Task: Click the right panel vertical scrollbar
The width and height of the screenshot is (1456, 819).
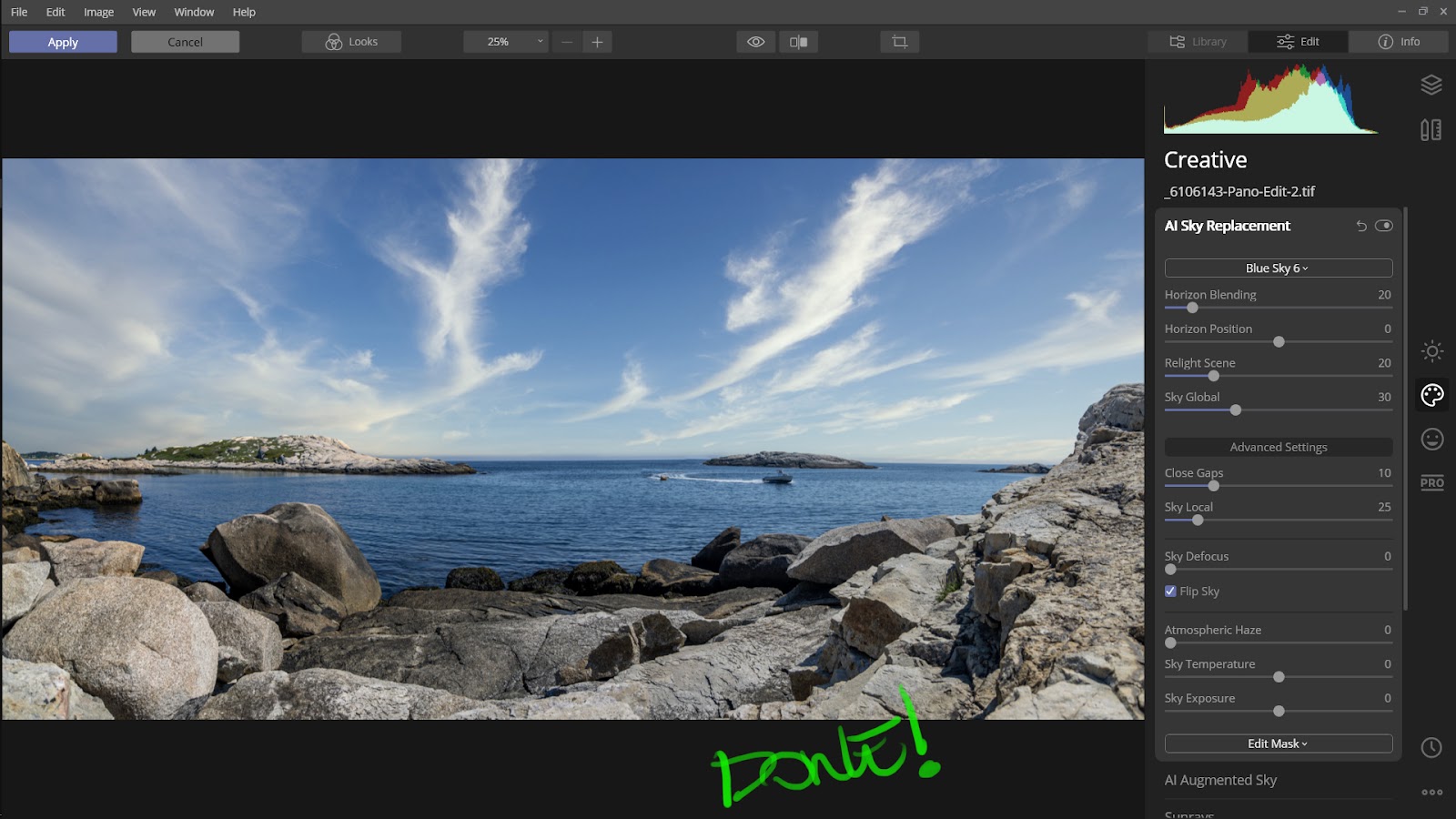Action: (1406, 409)
